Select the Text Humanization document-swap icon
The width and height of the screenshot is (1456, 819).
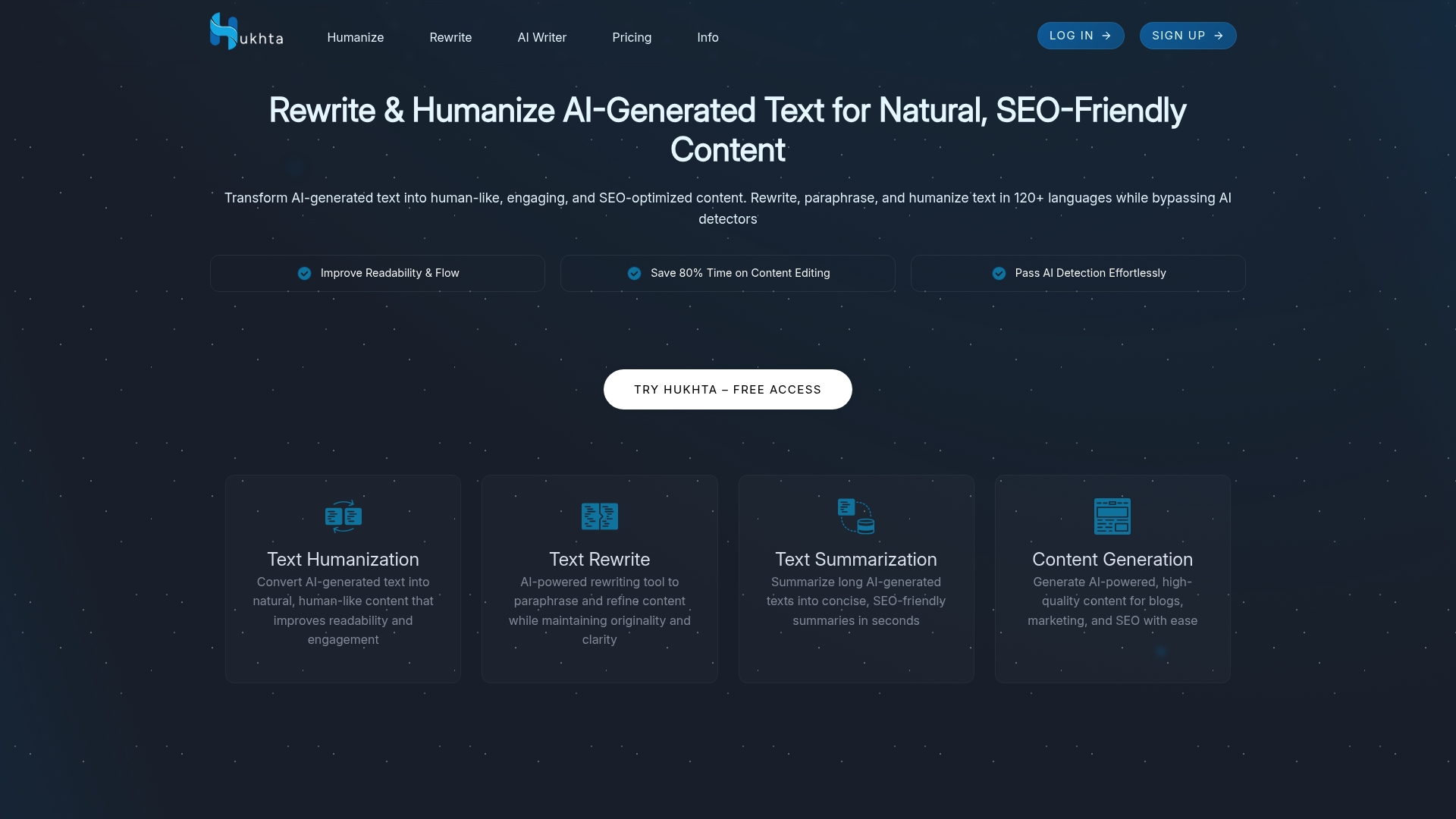pyautogui.click(x=343, y=516)
